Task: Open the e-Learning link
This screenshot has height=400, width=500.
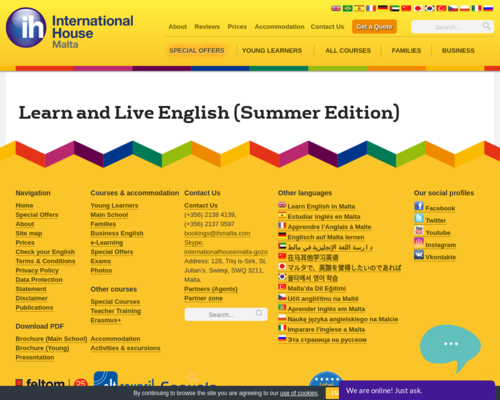Action: (x=107, y=243)
